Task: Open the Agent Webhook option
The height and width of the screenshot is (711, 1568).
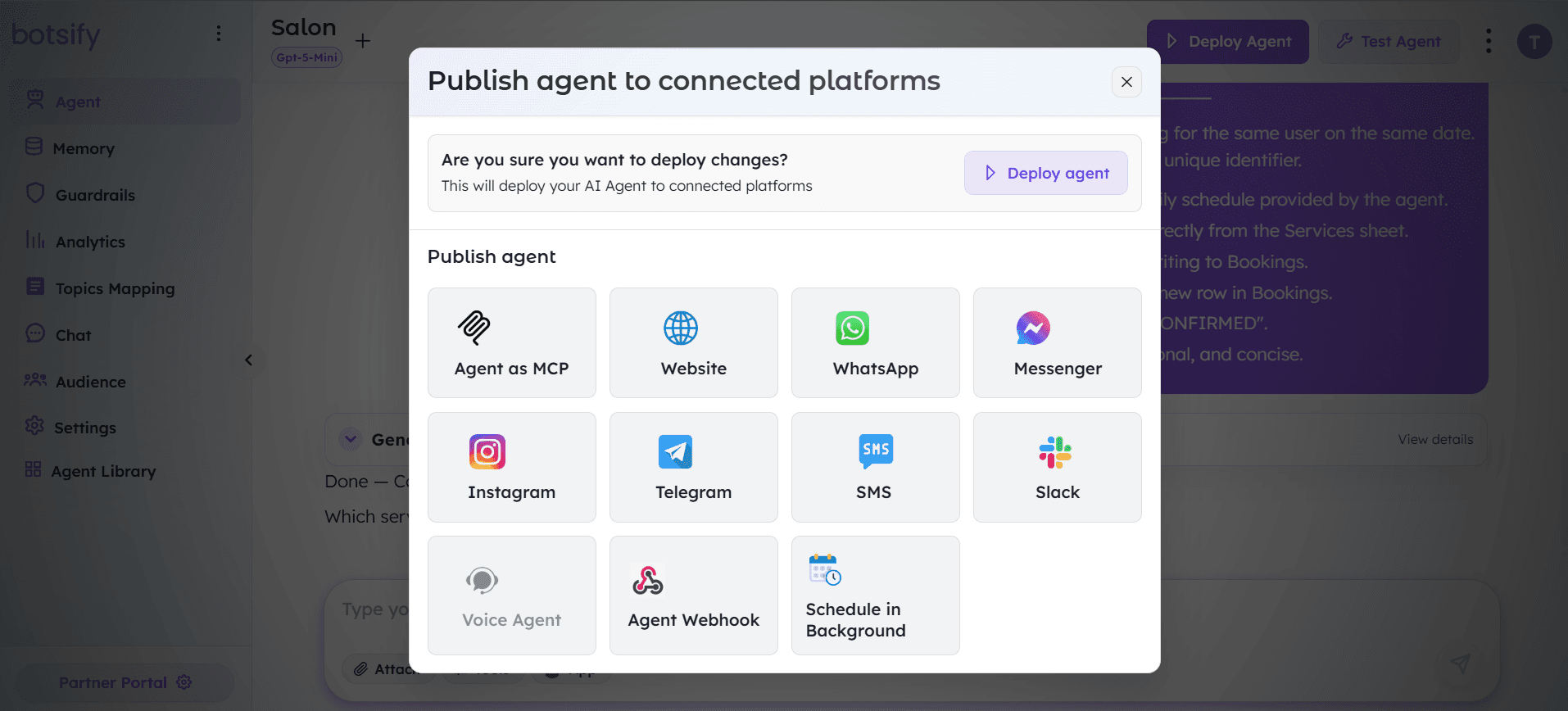Action: pyautogui.click(x=693, y=596)
